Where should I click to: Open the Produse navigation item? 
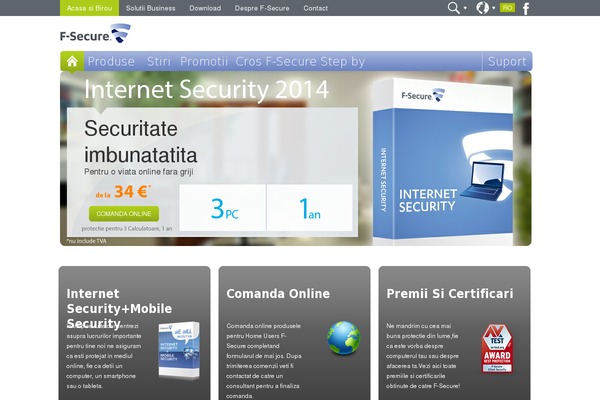[x=111, y=61]
